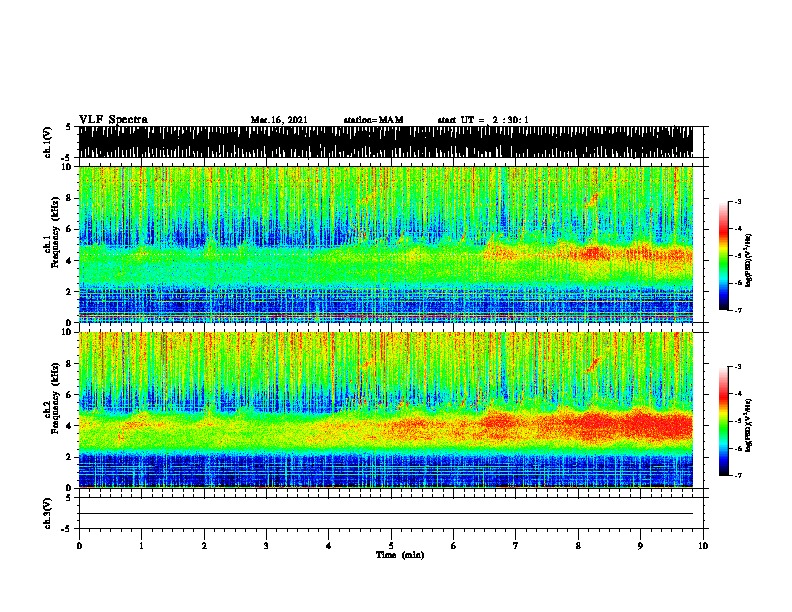The height and width of the screenshot is (612, 792).
Task: Click the "ch.3(V)" axis label
Action: pyautogui.click(x=48, y=513)
